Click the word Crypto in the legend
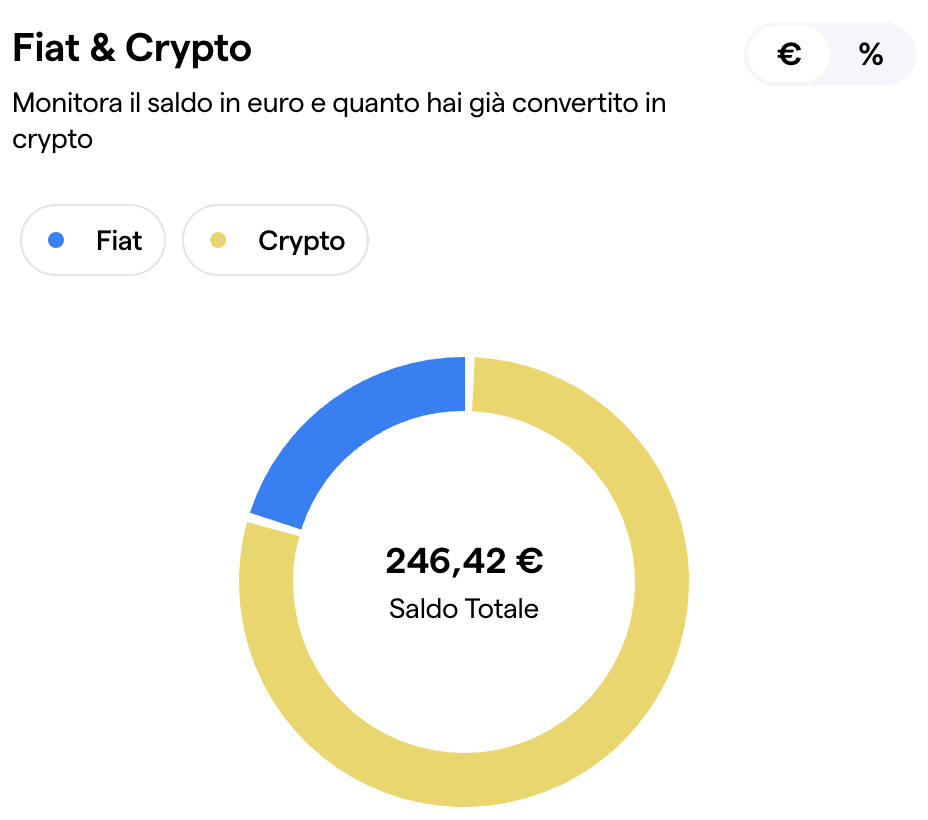Screen dimensions: 928x820 [x=301, y=241]
